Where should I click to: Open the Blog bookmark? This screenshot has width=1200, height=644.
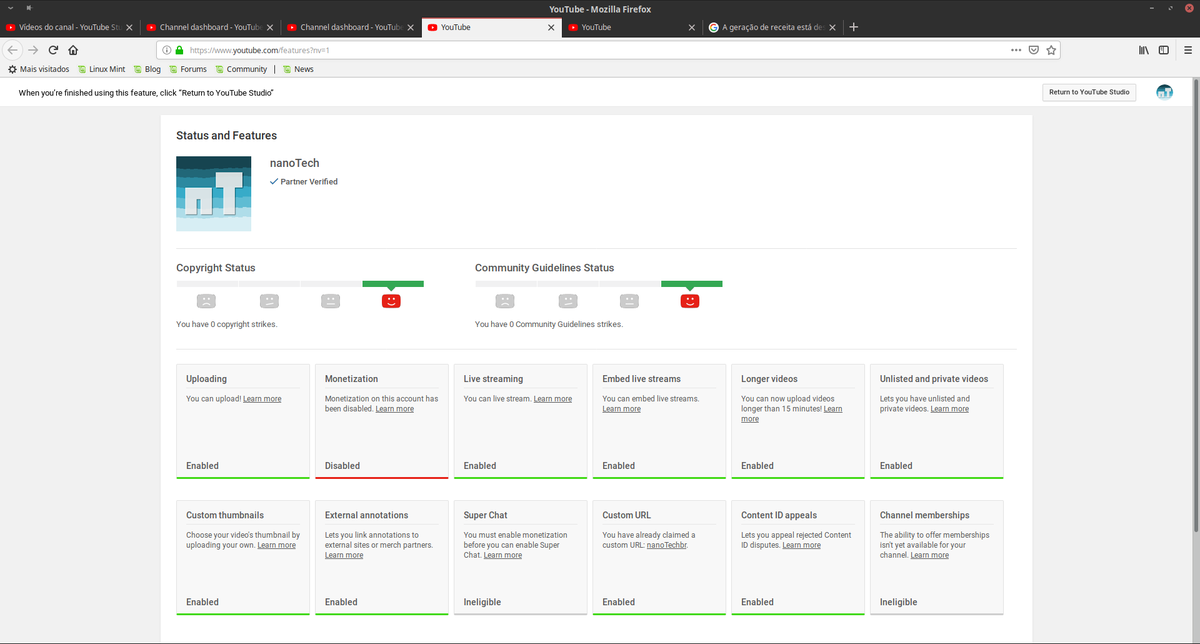click(x=146, y=69)
